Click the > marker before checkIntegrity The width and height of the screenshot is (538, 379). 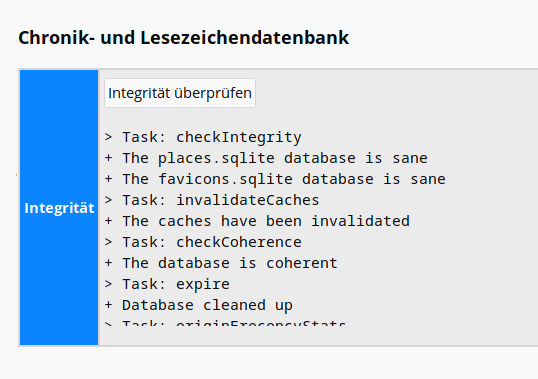(108, 137)
